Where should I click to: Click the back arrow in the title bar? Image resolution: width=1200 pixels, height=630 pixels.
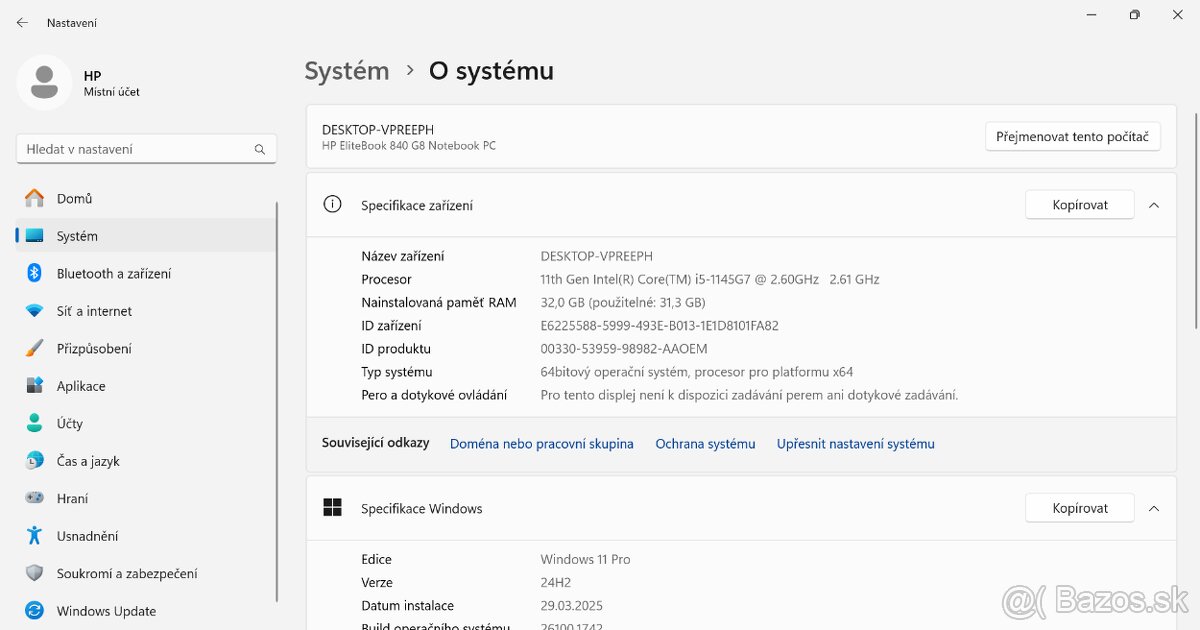click(22, 22)
